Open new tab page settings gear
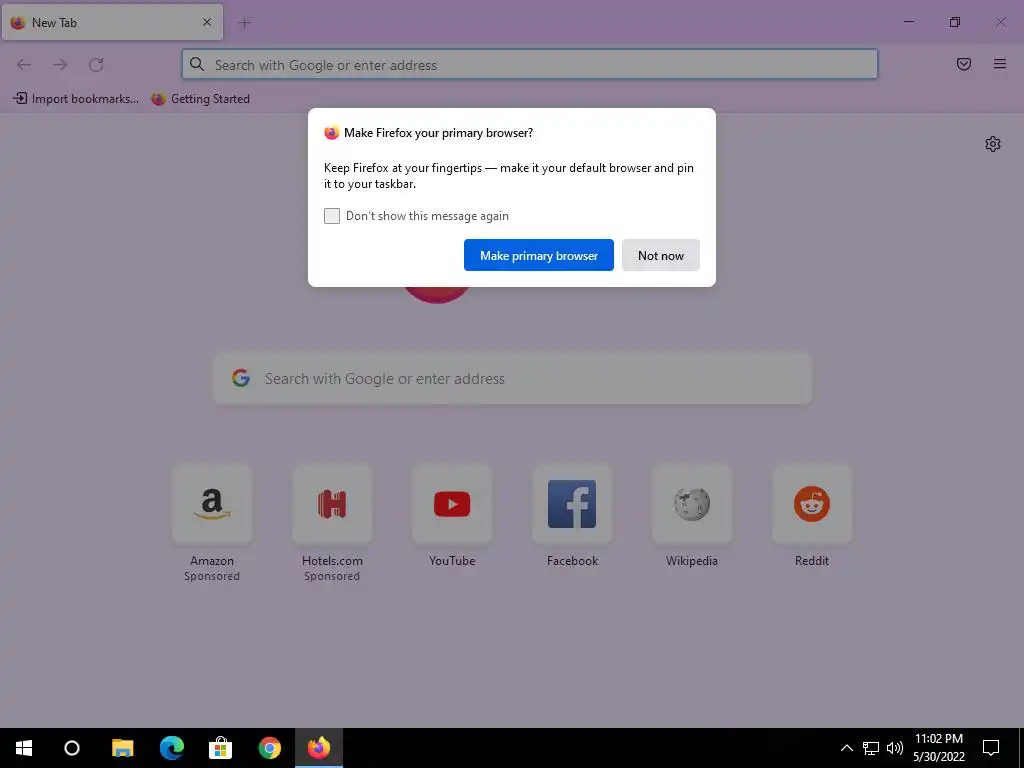Screen dimensions: 1024x768 pyautogui.click(x=993, y=144)
